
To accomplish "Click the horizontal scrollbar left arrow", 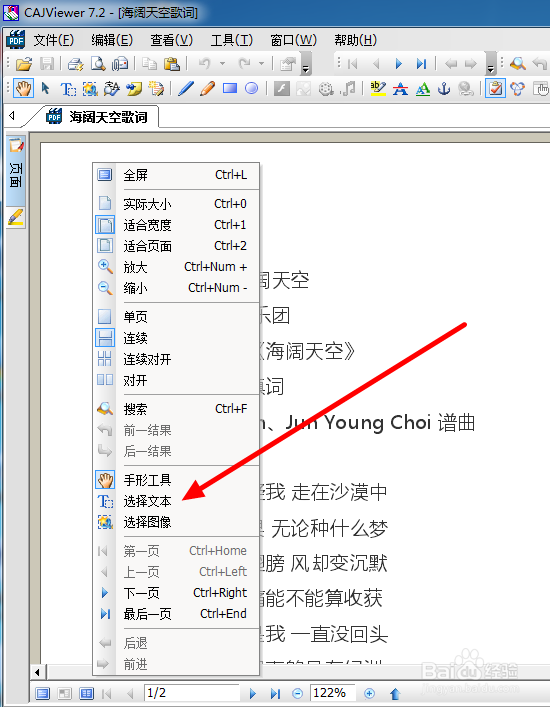I will point(37,673).
